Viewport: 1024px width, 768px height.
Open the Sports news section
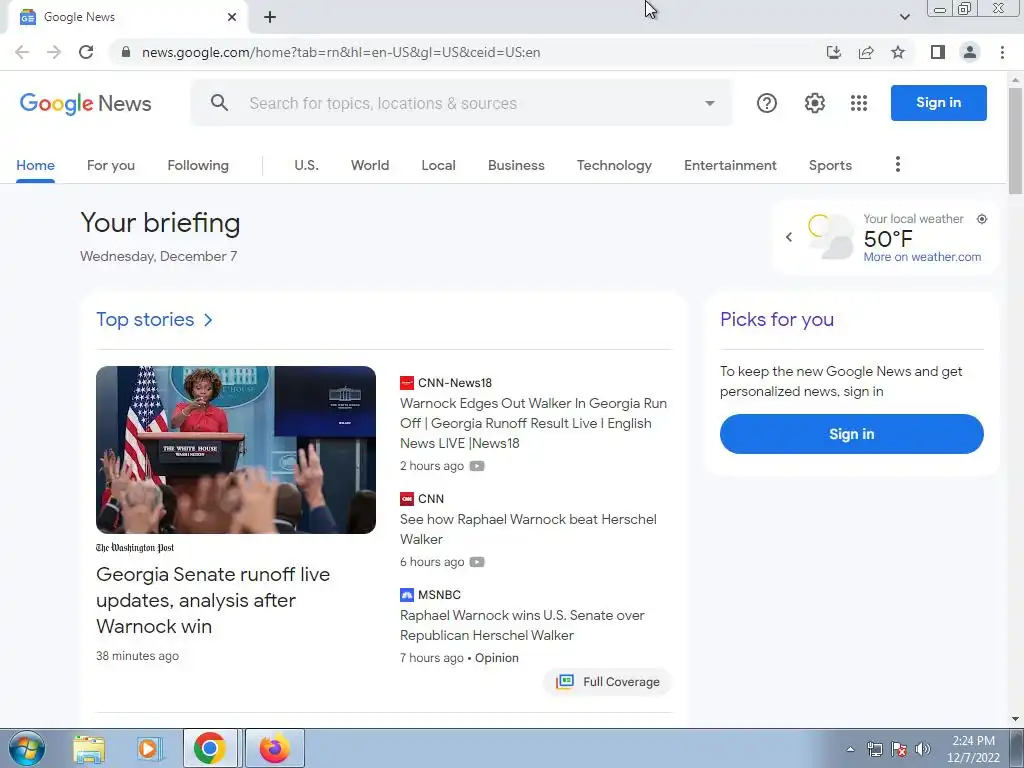click(830, 165)
